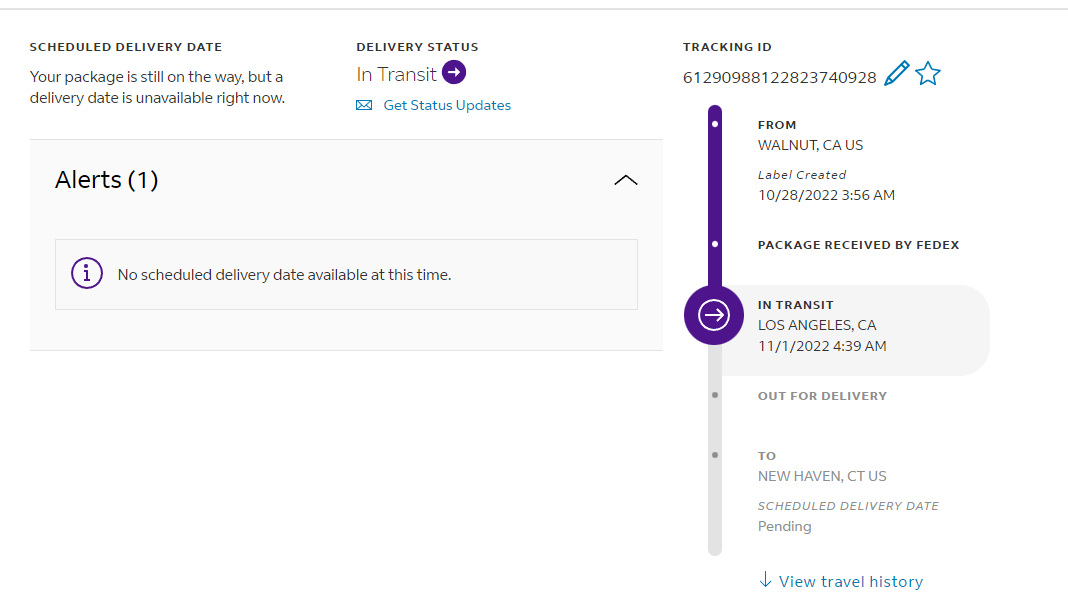Click the From timeline dot

click(714, 124)
